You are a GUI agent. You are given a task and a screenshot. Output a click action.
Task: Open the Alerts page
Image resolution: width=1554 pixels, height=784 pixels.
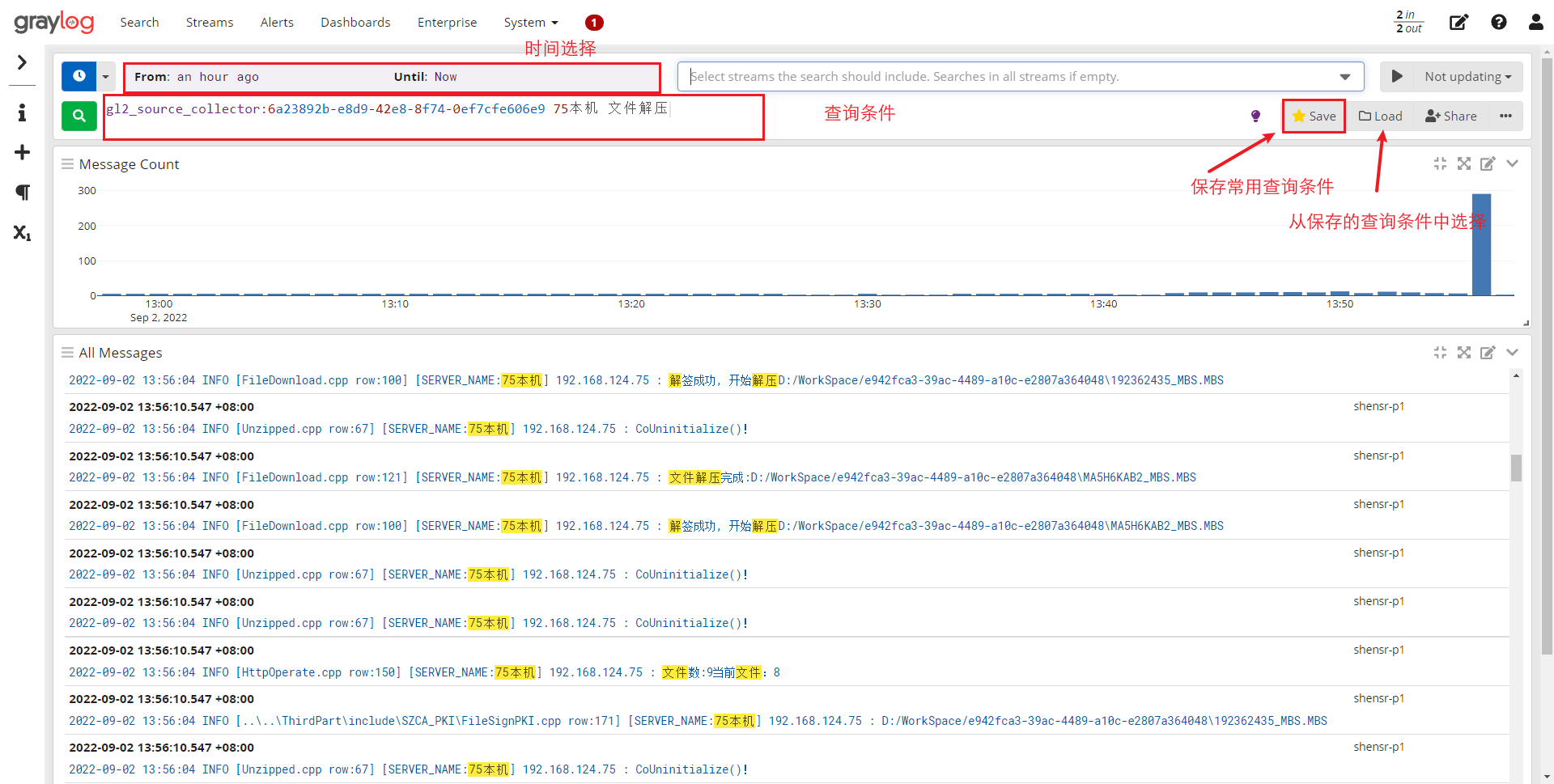(x=277, y=23)
